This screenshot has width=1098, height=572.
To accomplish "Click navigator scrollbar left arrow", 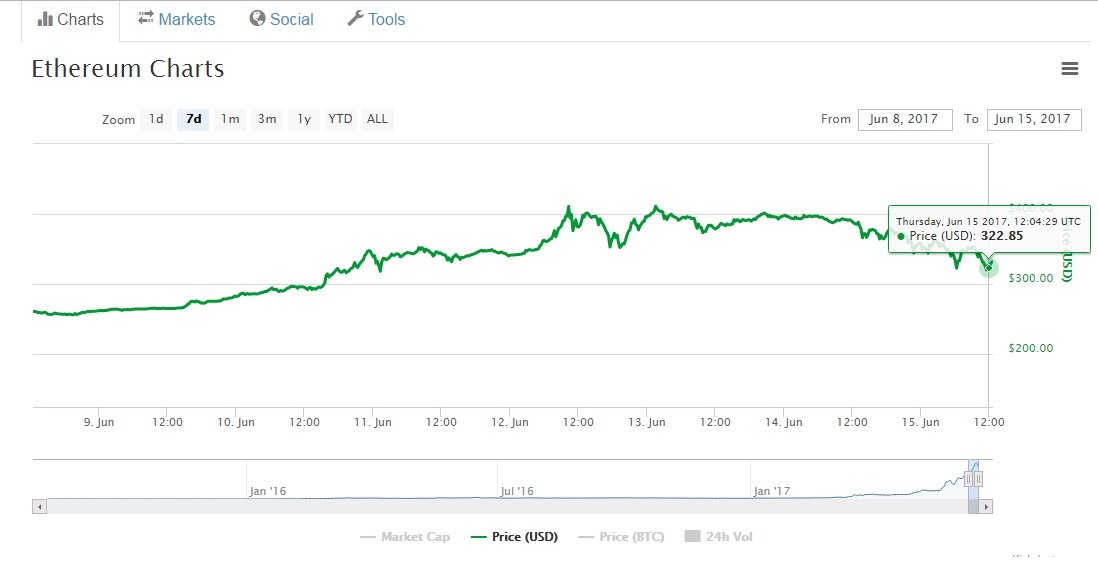I will [40, 507].
